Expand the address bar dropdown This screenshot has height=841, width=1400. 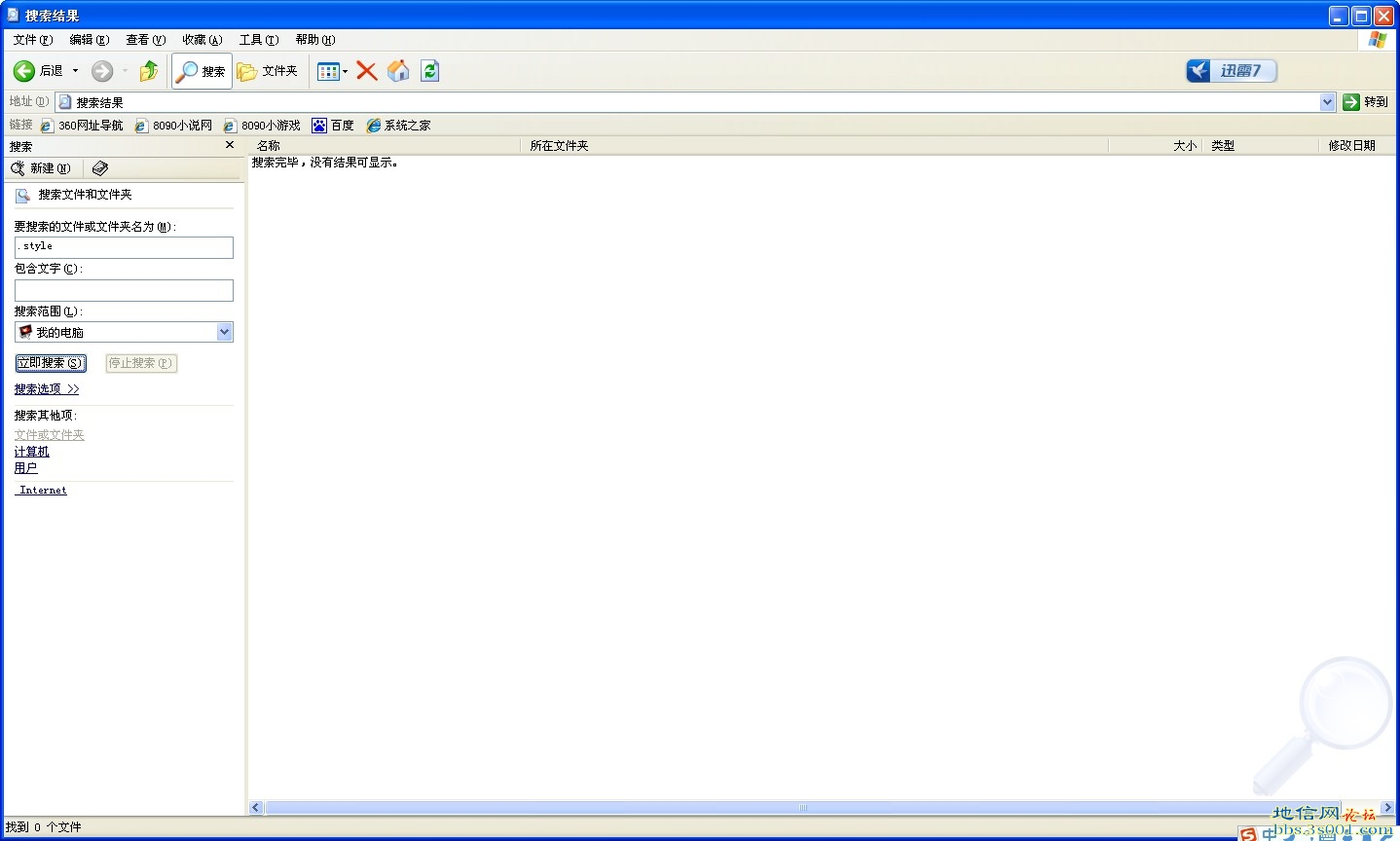(1328, 102)
